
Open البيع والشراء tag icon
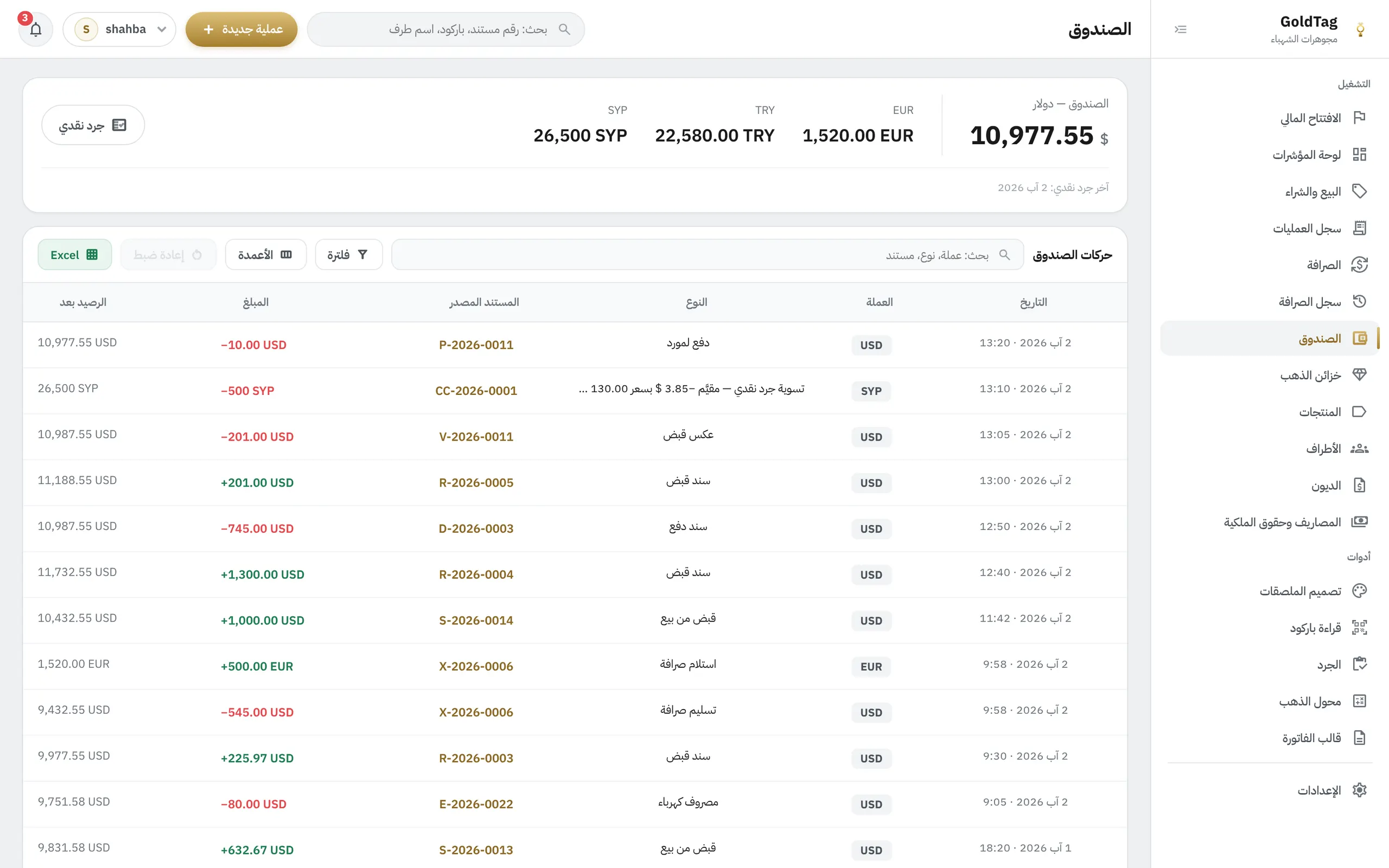[x=1359, y=191]
